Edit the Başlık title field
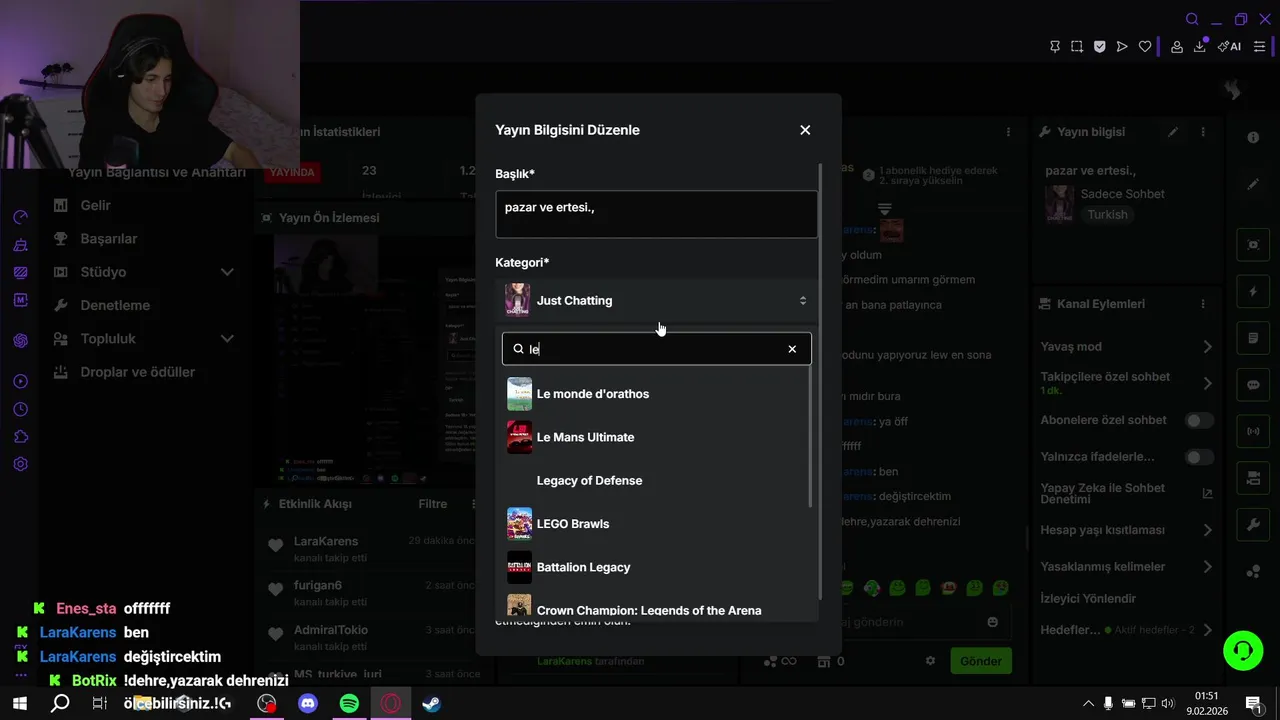The image size is (1280, 720). pos(656,214)
